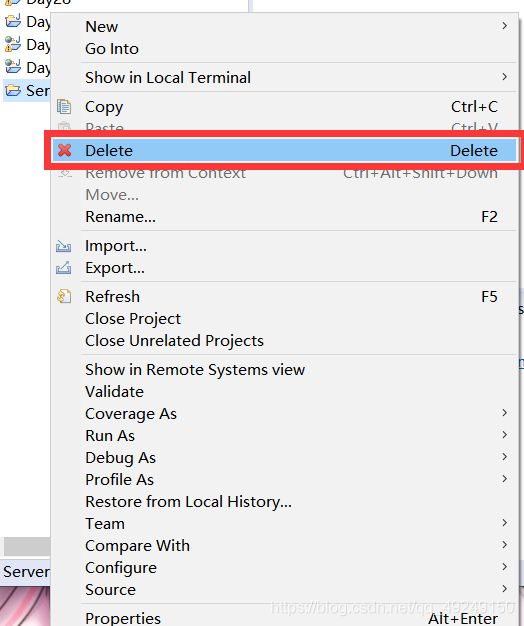Open the Team submenu arrow
The width and height of the screenshot is (524, 626).
[505, 523]
